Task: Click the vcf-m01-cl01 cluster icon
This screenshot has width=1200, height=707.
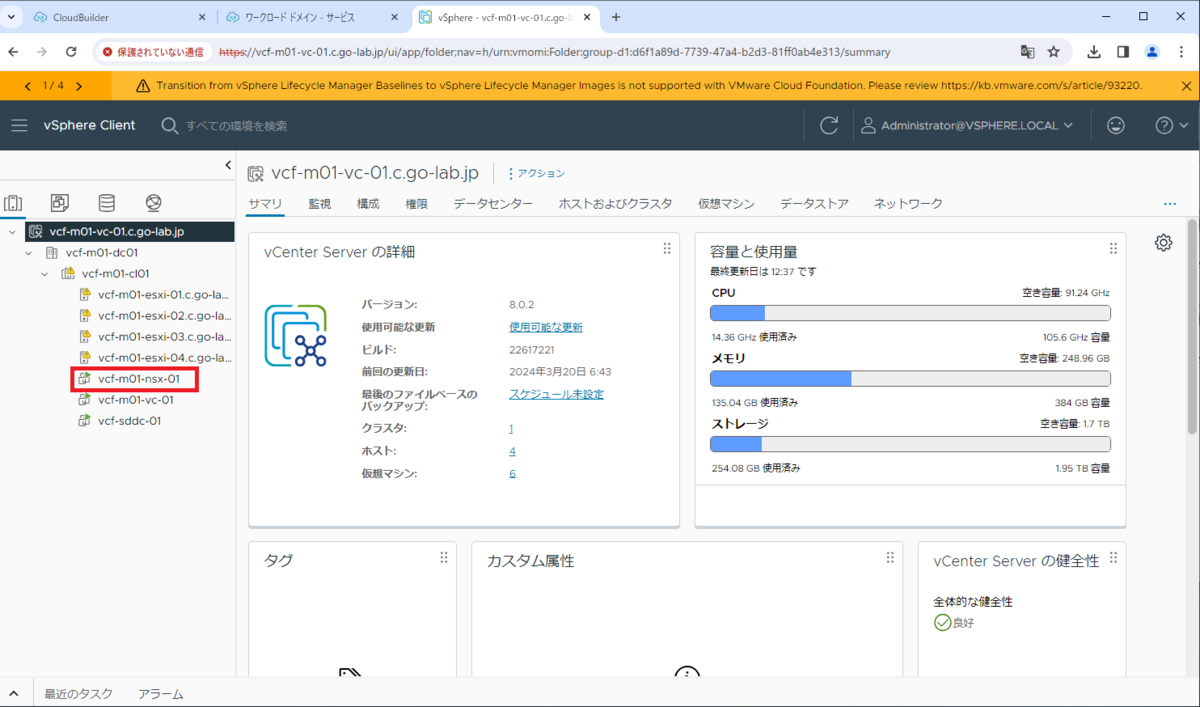Action: click(x=68, y=274)
